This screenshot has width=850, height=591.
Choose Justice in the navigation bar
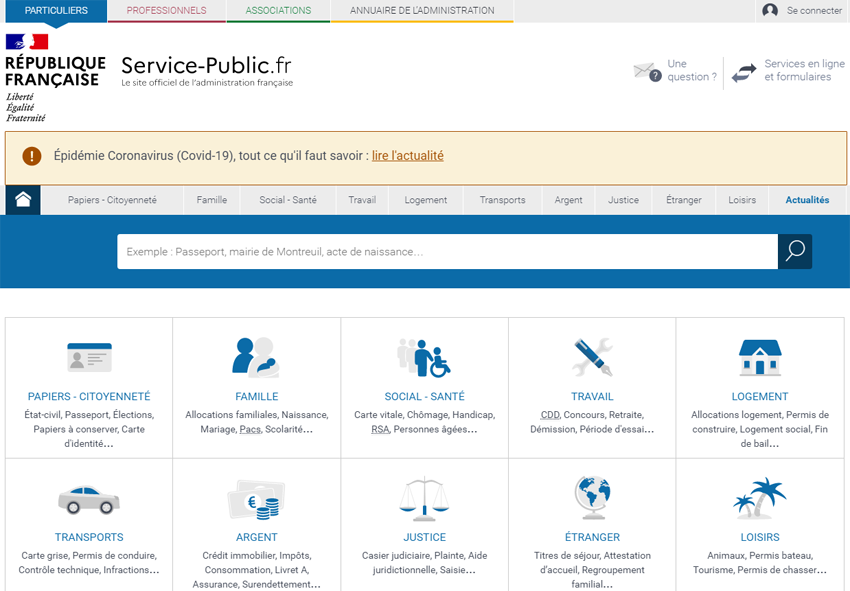623,200
